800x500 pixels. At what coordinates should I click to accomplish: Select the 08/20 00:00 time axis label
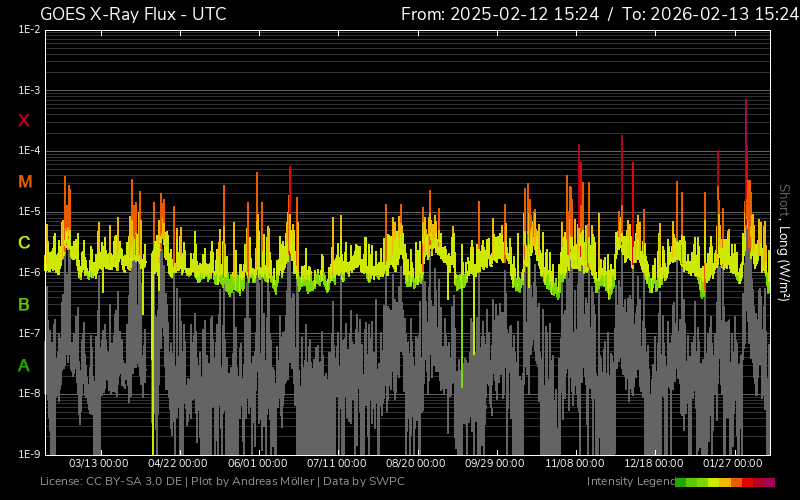416,464
